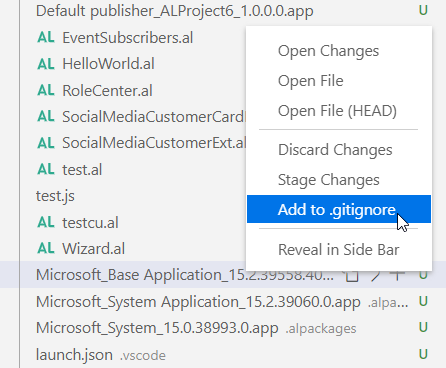Click AL icon next to EventSubscribers.al
The image size is (446, 368).
point(46,37)
